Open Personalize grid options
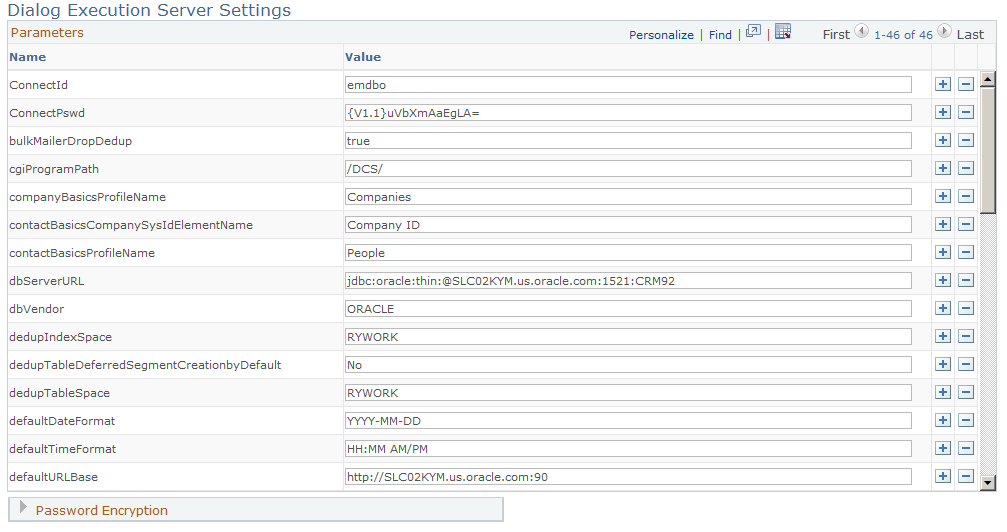Viewport: 1007px width, 532px height. coord(661,35)
